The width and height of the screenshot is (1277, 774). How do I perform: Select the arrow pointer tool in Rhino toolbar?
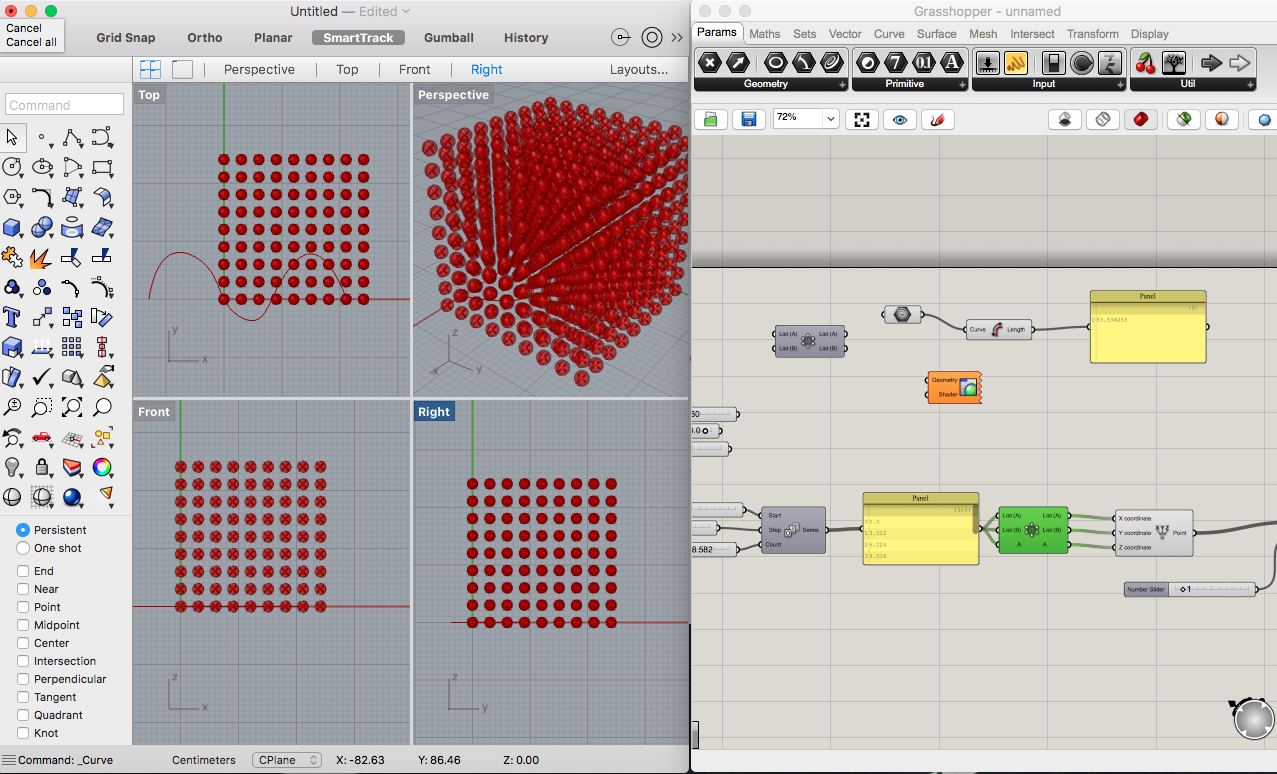click(12, 138)
